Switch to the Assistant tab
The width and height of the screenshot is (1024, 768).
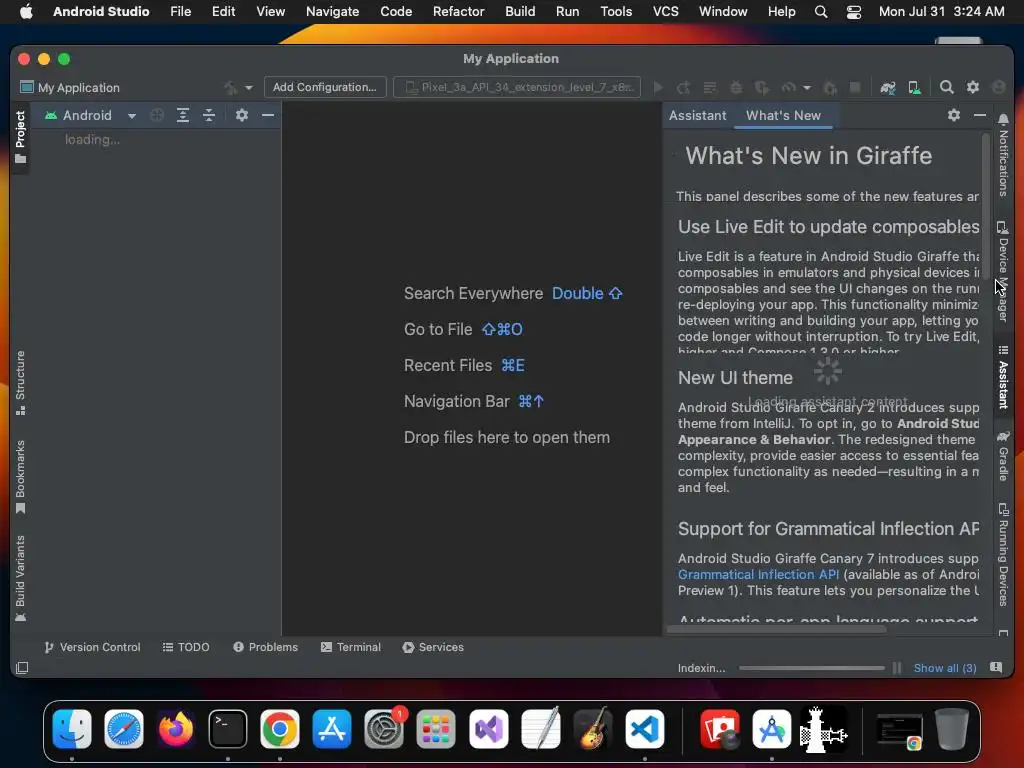(697, 116)
